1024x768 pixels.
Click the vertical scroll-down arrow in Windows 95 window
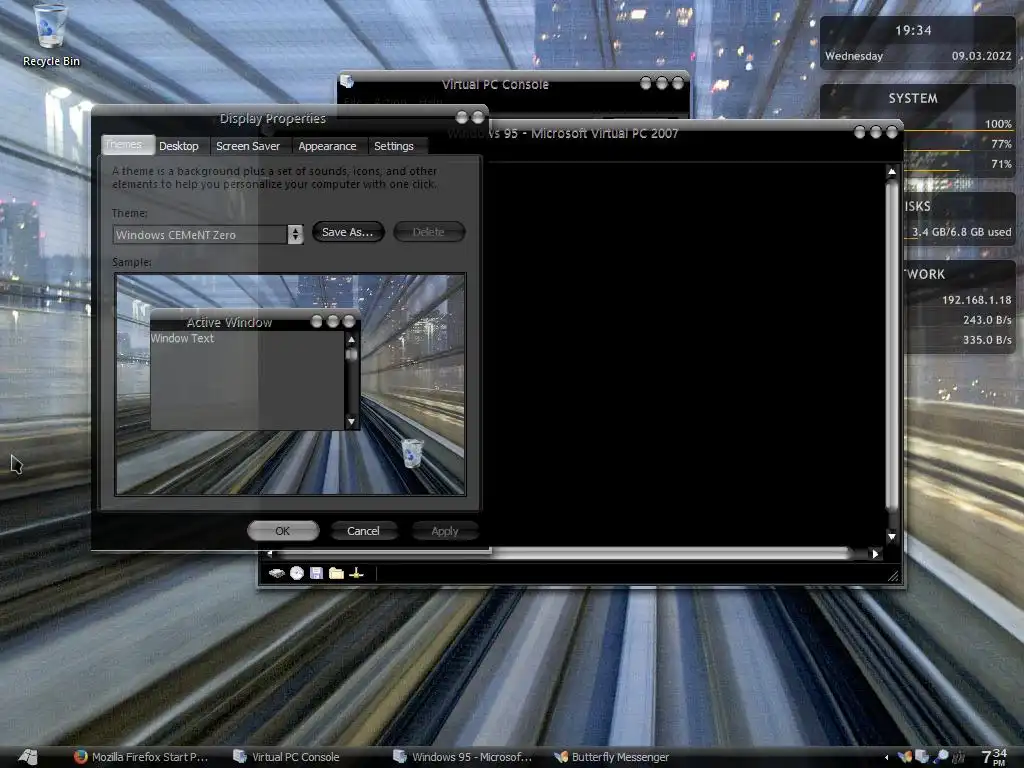point(891,536)
